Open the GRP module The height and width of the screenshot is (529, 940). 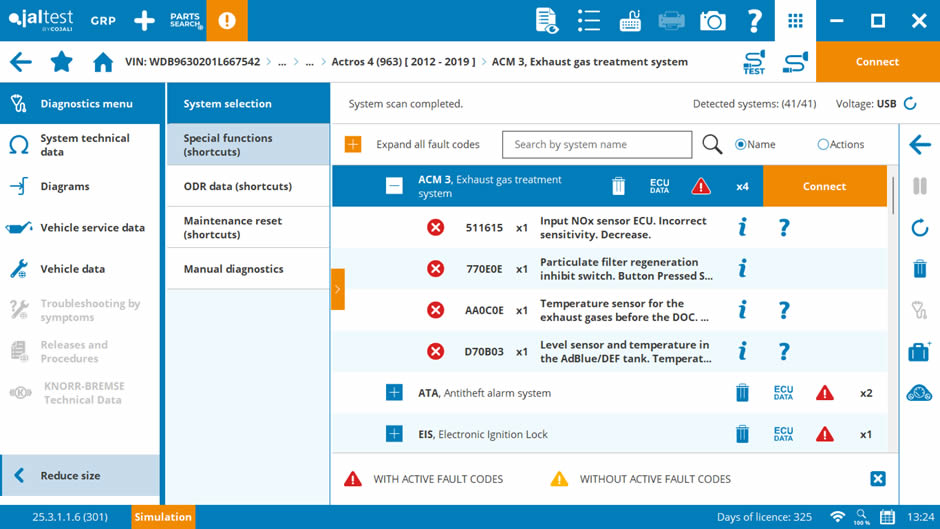[x=103, y=20]
